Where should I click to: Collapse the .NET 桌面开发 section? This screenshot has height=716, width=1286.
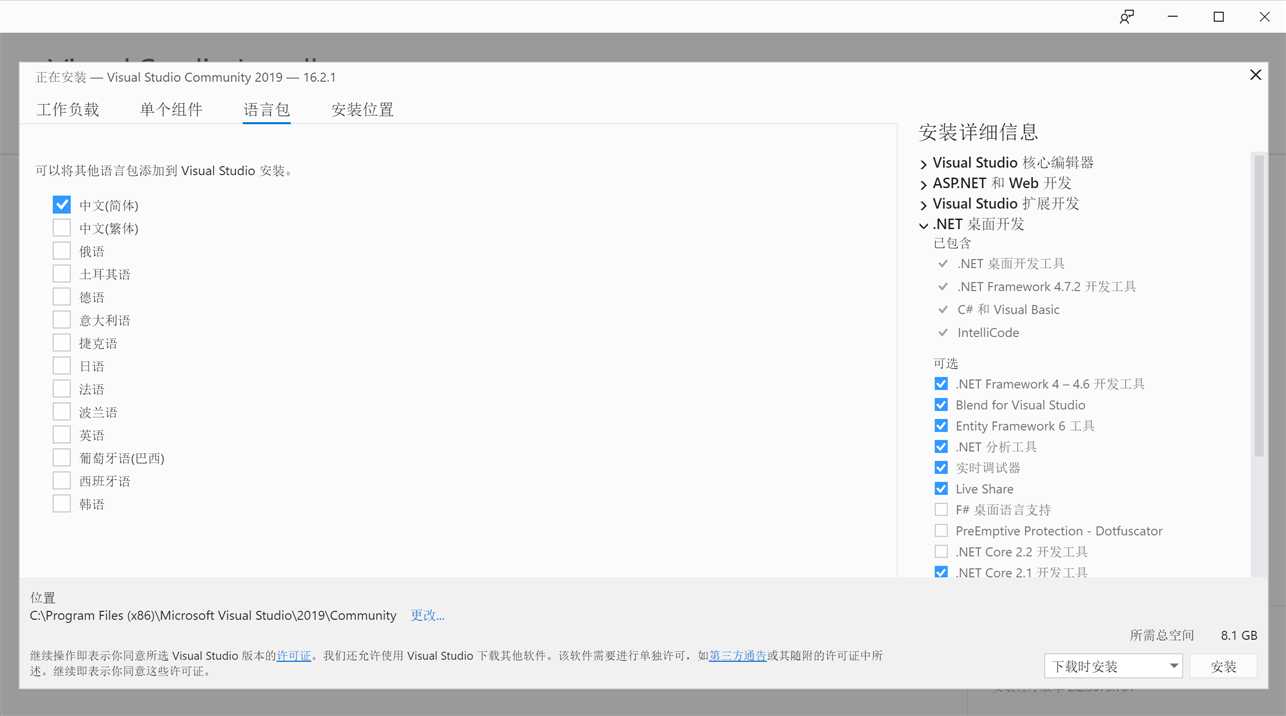[923, 225]
